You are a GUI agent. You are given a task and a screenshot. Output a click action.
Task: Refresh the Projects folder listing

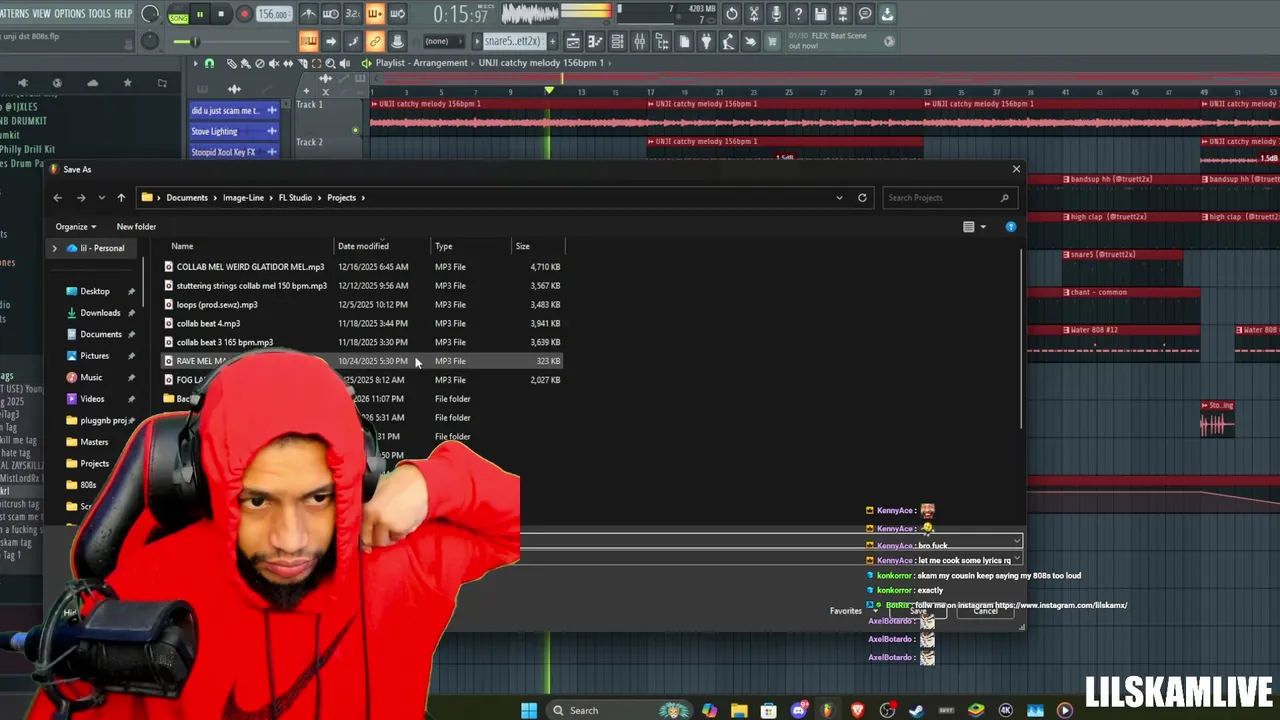point(862,197)
